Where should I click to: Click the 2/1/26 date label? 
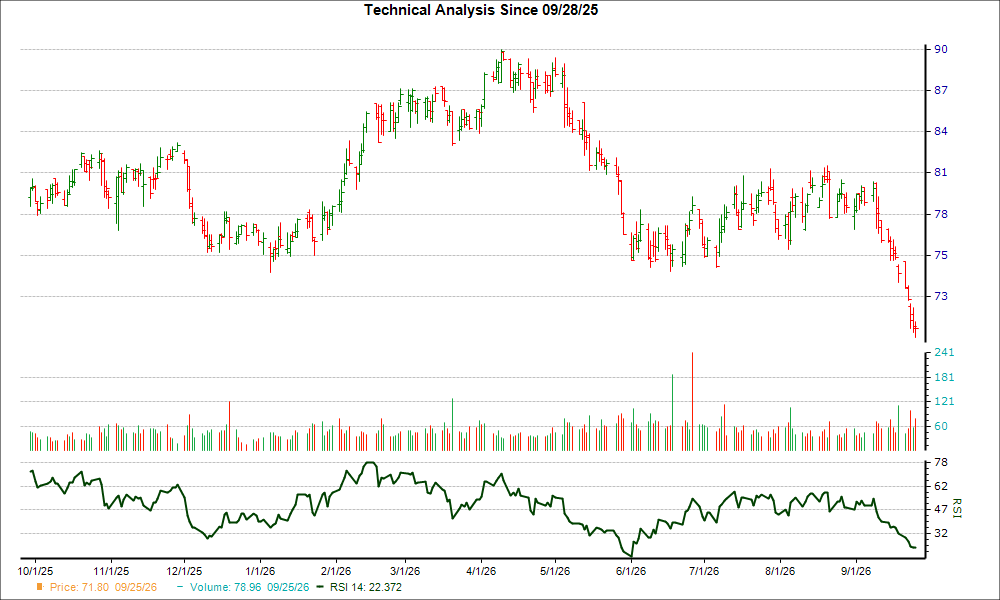point(336,571)
